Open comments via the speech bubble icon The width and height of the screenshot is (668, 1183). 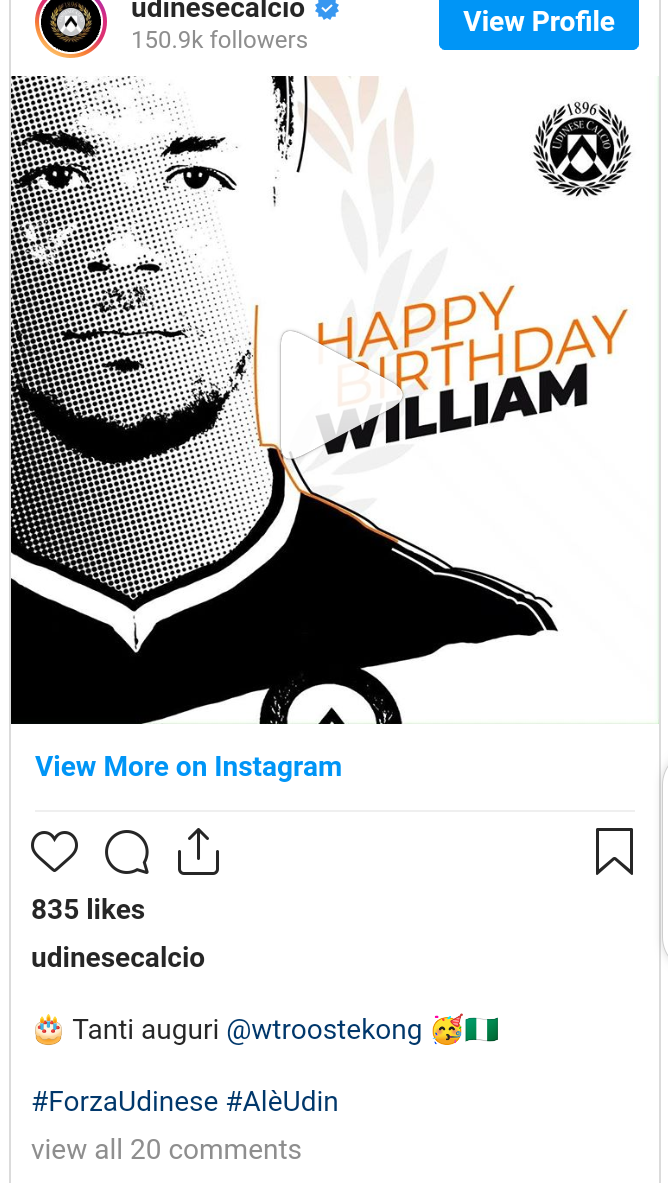127,852
